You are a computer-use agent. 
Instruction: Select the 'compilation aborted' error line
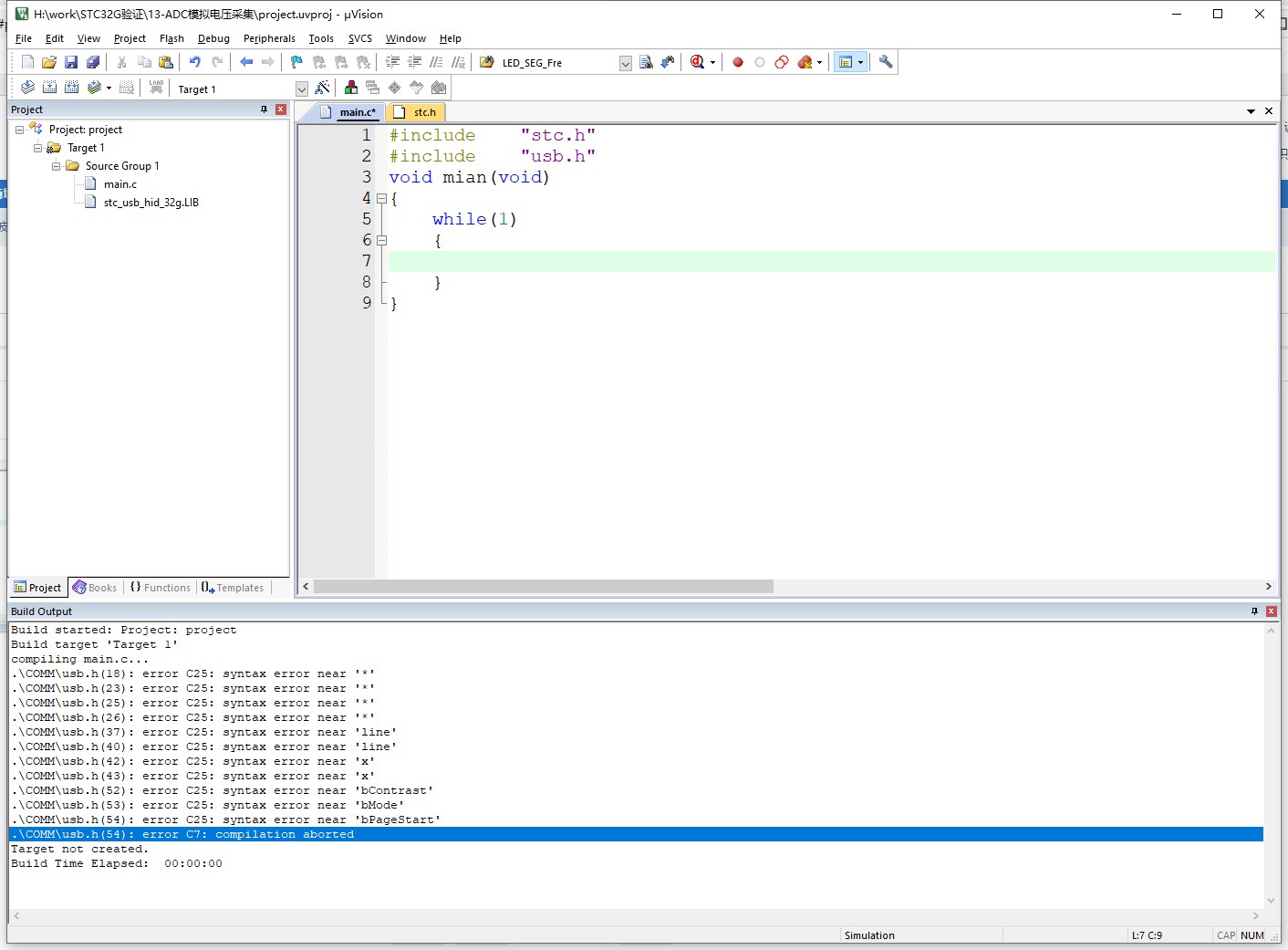[636, 834]
